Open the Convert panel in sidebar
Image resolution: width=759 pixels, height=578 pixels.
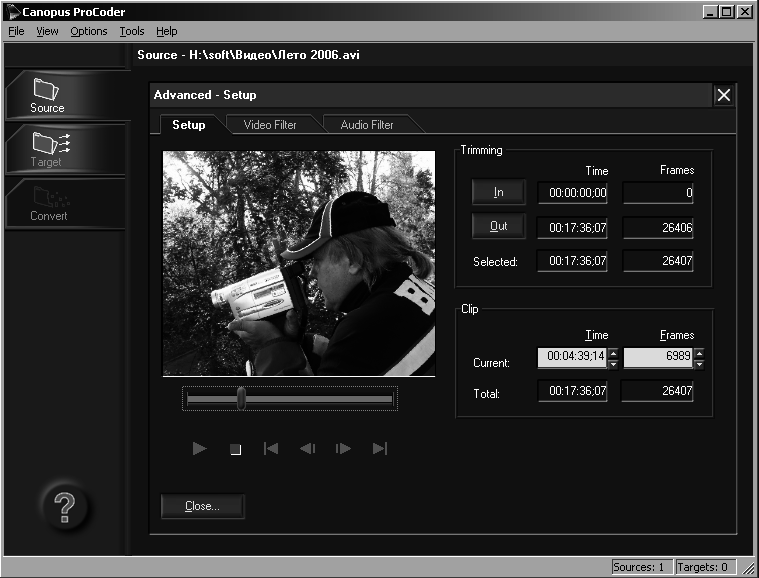[65, 203]
